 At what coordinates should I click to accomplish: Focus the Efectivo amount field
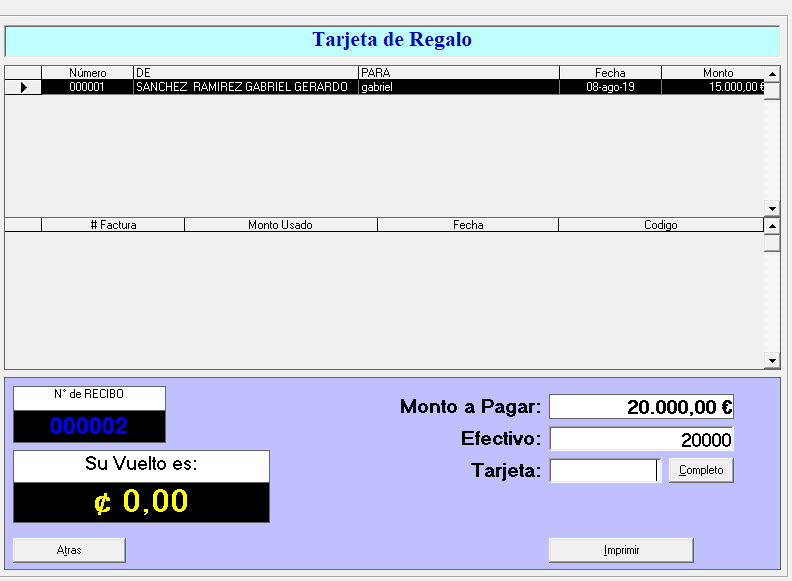pyautogui.click(x=641, y=439)
